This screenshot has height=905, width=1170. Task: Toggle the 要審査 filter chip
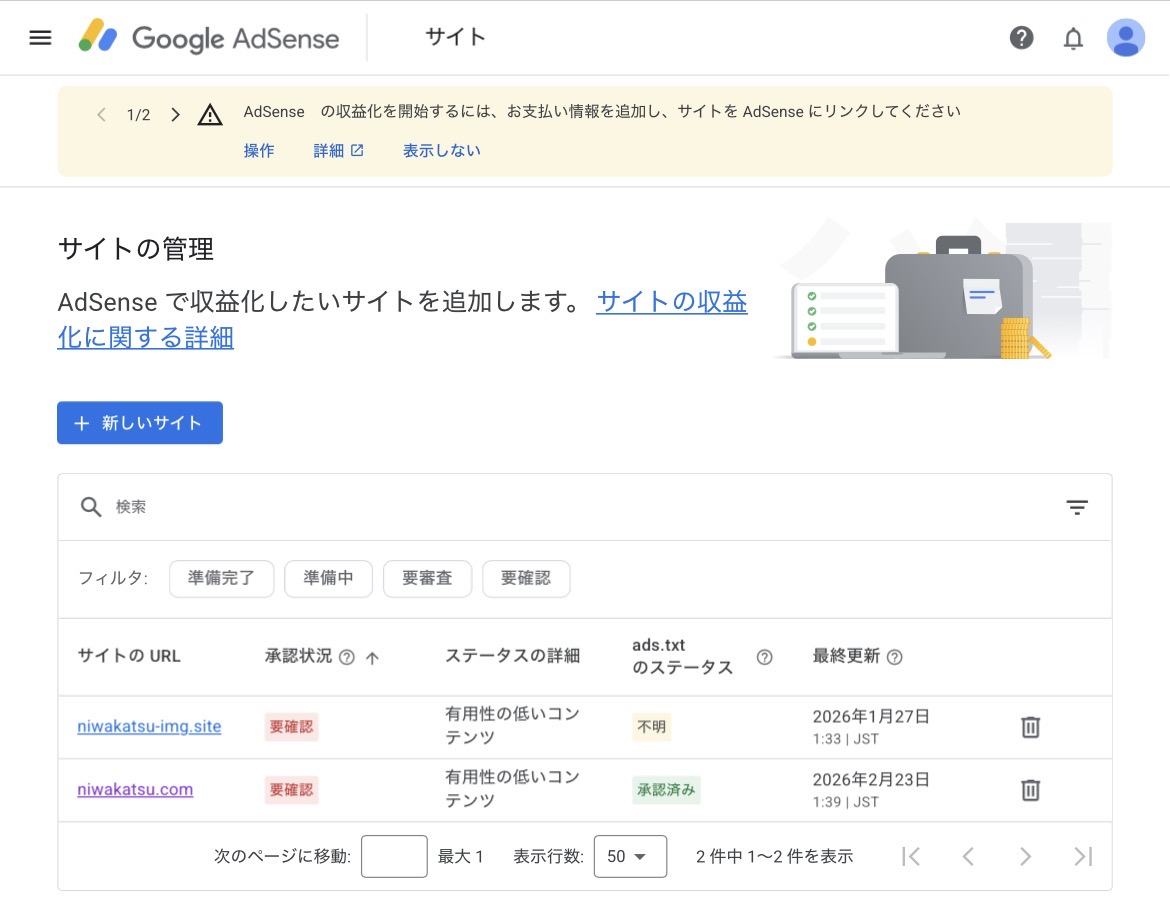point(427,578)
